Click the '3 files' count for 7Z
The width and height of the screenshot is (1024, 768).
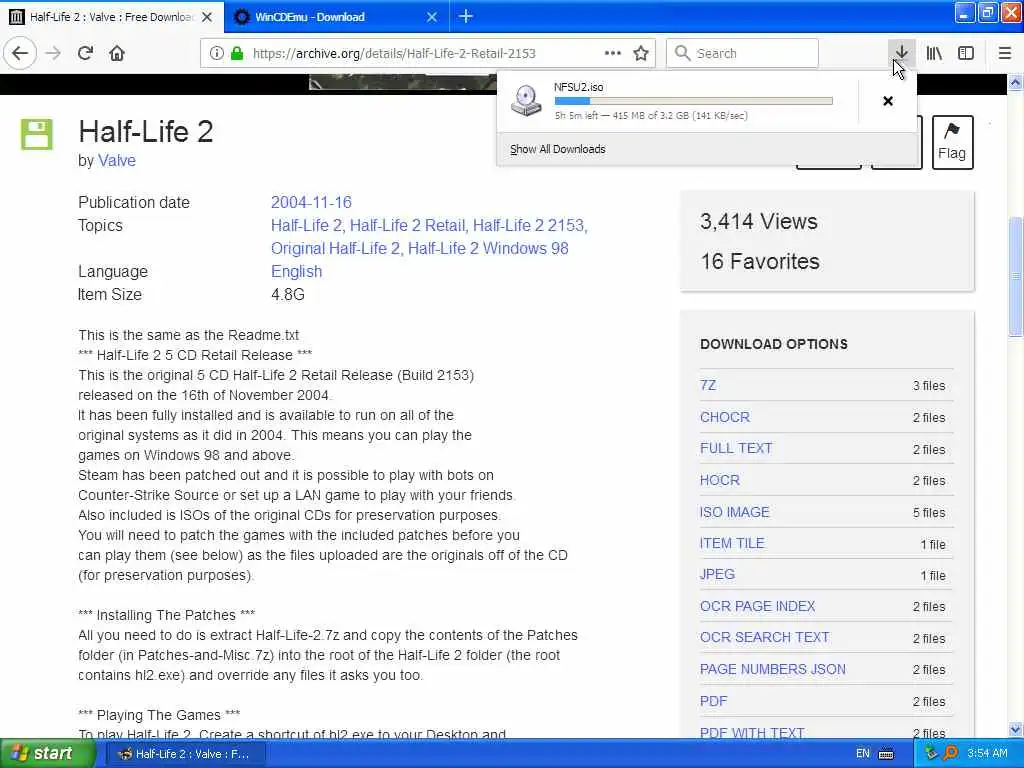(x=929, y=386)
